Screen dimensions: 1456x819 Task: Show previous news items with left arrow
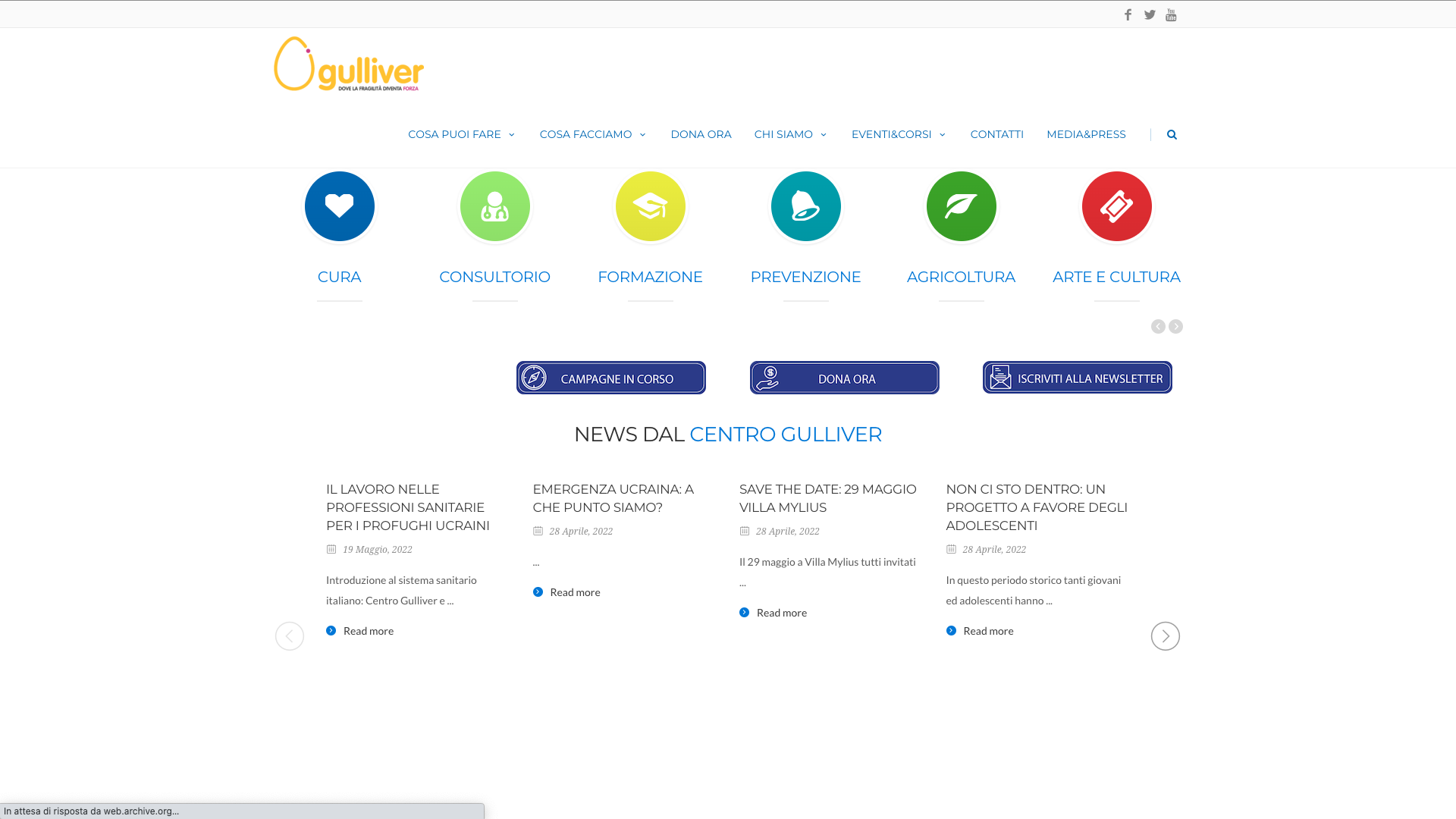coord(290,636)
